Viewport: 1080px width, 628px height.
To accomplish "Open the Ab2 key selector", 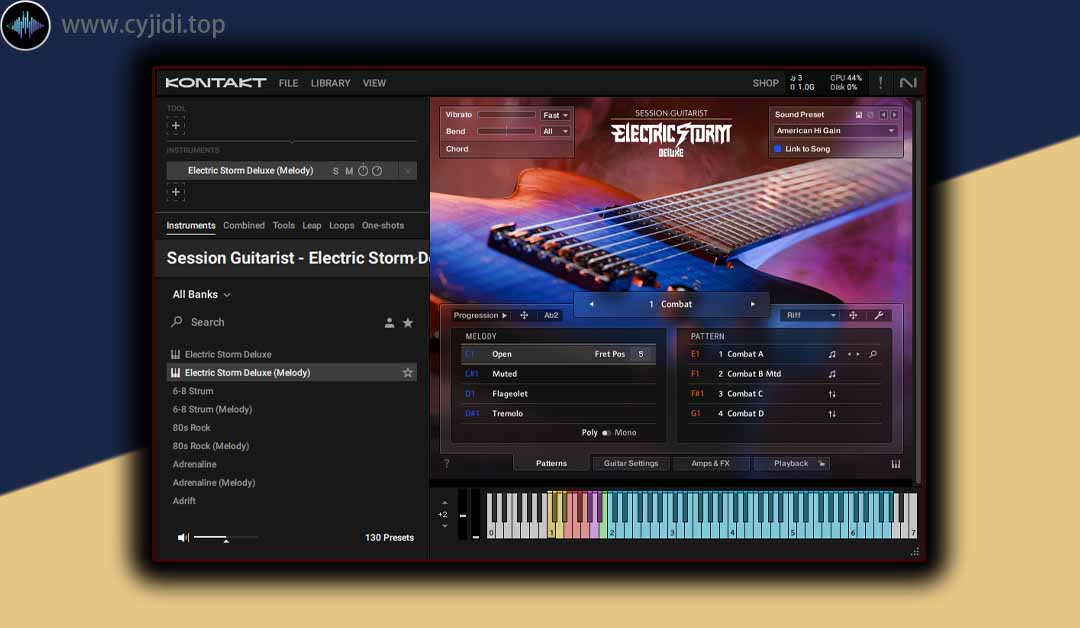I will pos(551,315).
